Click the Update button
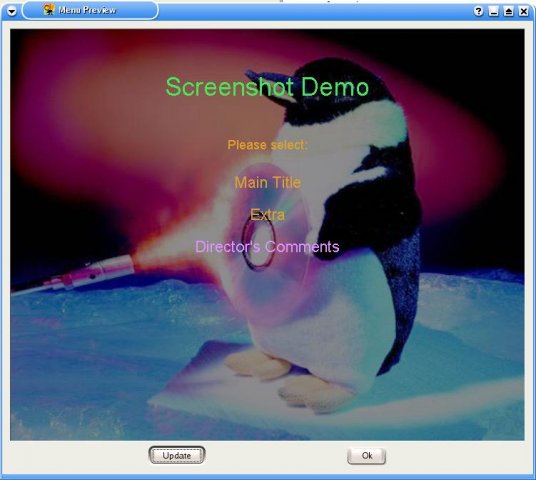This screenshot has height=480, width=536. point(177,455)
